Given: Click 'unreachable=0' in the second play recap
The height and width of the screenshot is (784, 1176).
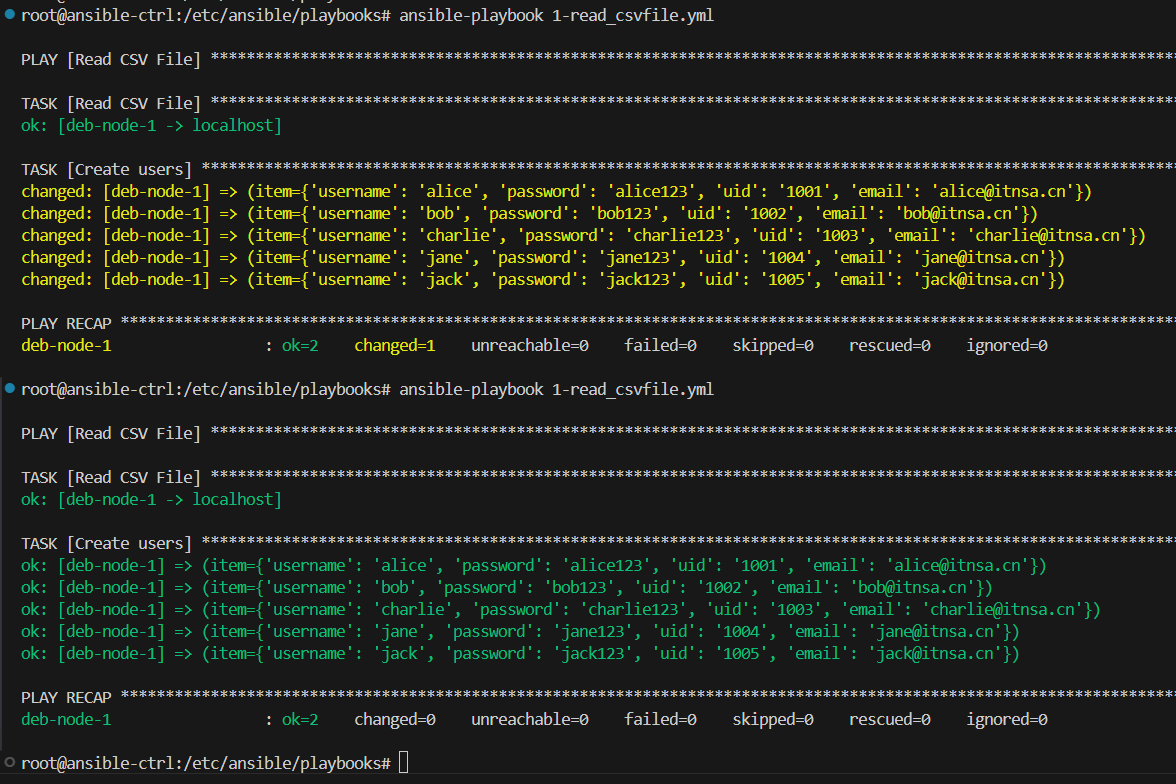Looking at the screenshot, I should click(530, 719).
